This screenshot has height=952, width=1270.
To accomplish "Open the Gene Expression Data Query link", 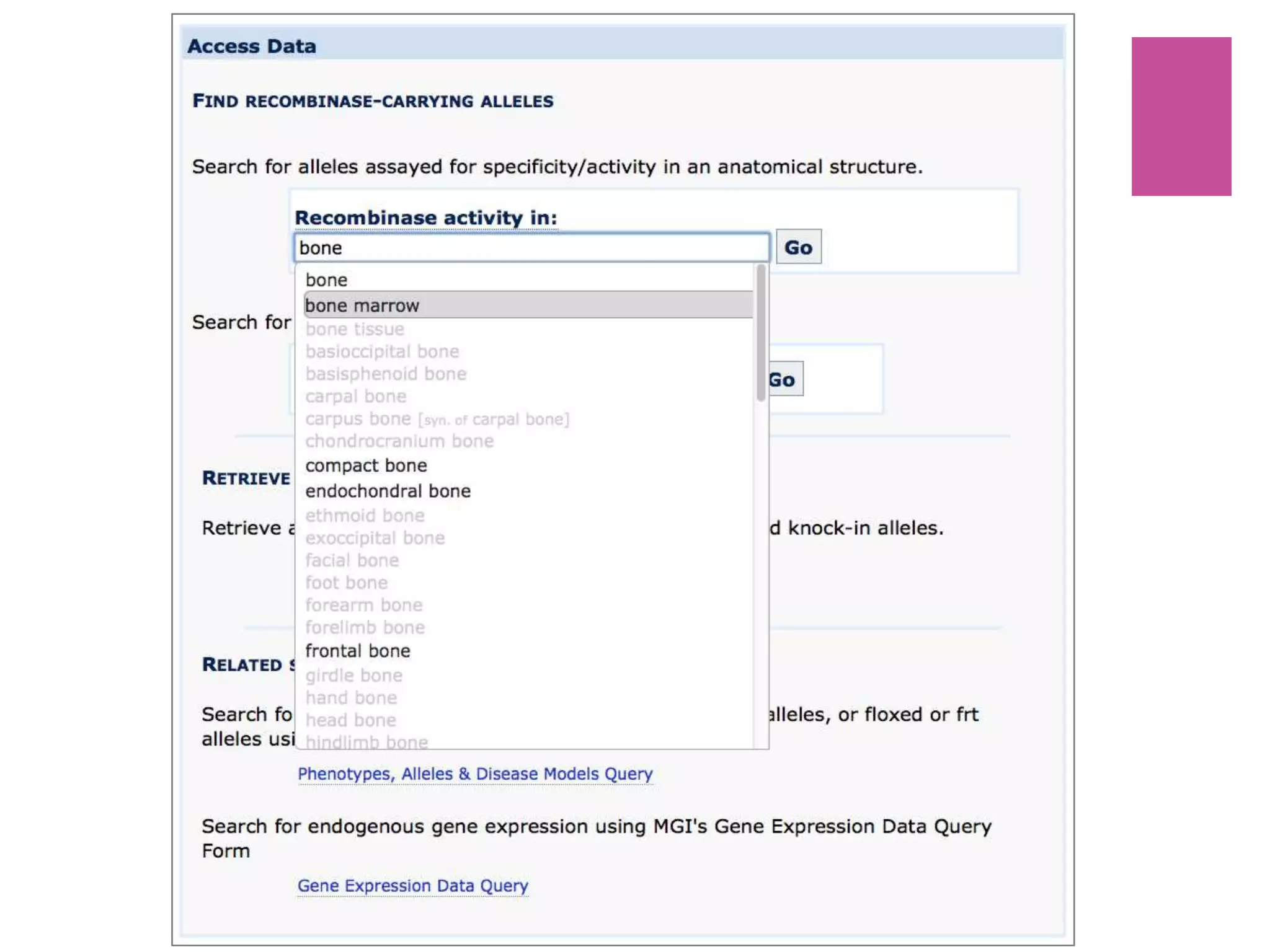I will [x=412, y=886].
